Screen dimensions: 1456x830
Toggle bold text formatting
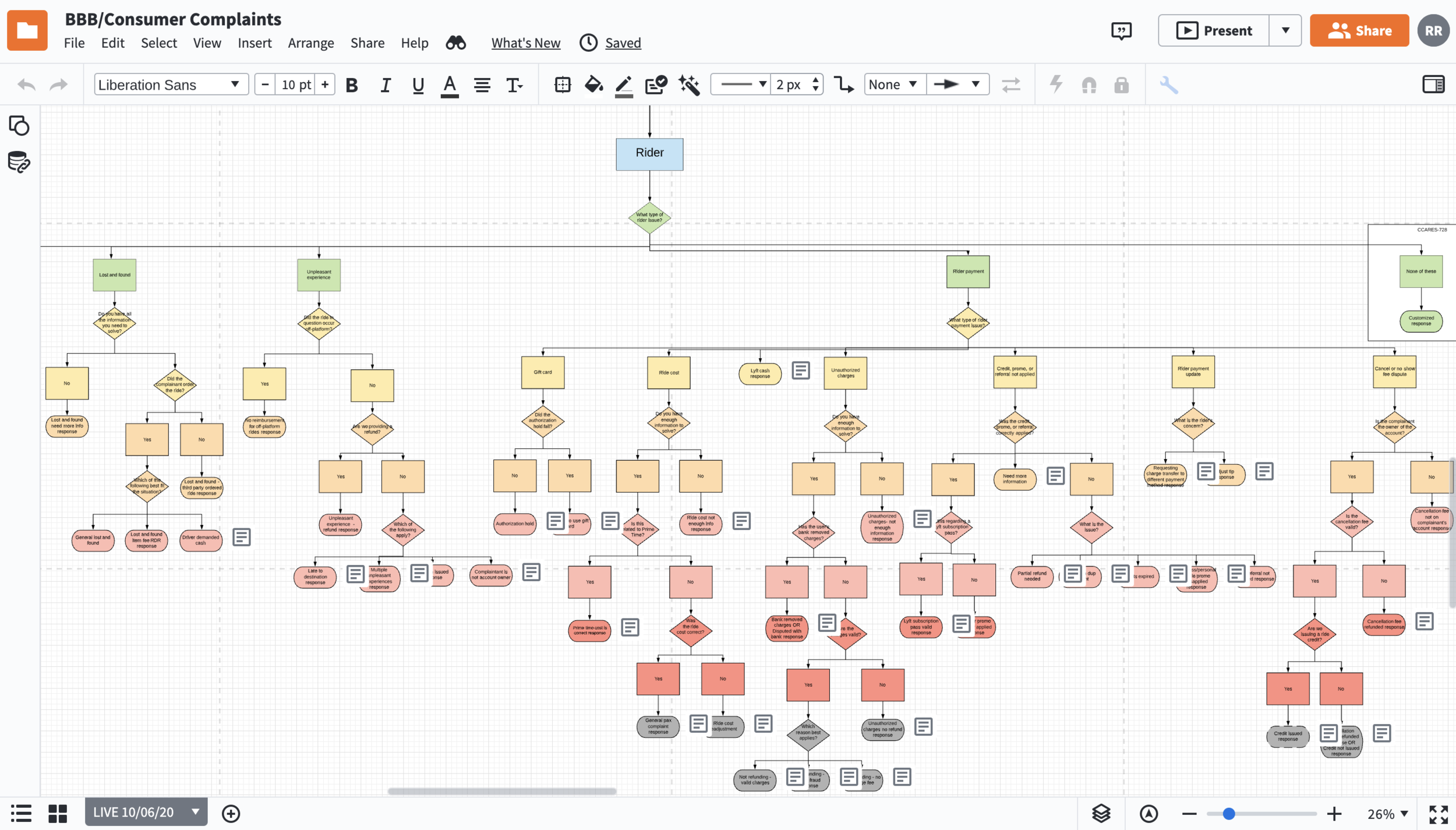[x=351, y=85]
